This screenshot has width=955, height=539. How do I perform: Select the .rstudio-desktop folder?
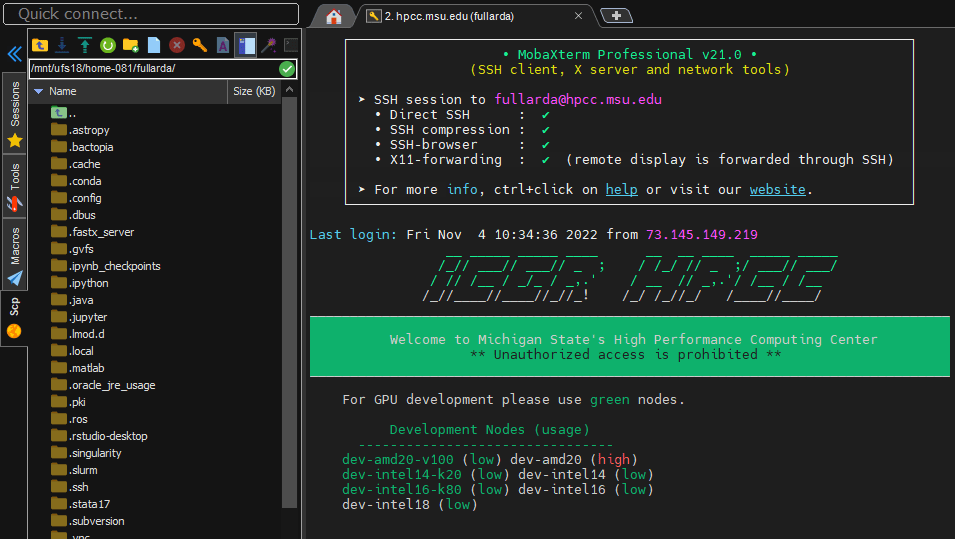pos(99,437)
